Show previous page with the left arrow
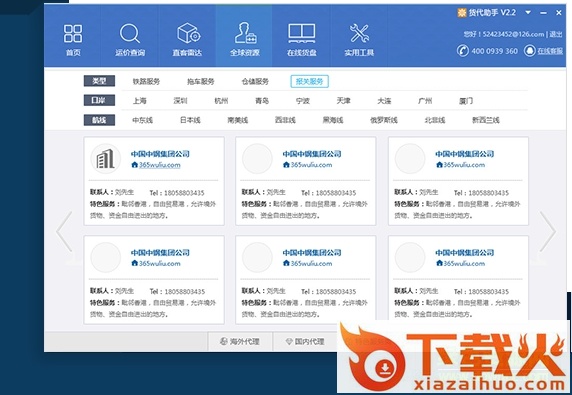This screenshot has height=395, width=572. point(64,231)
